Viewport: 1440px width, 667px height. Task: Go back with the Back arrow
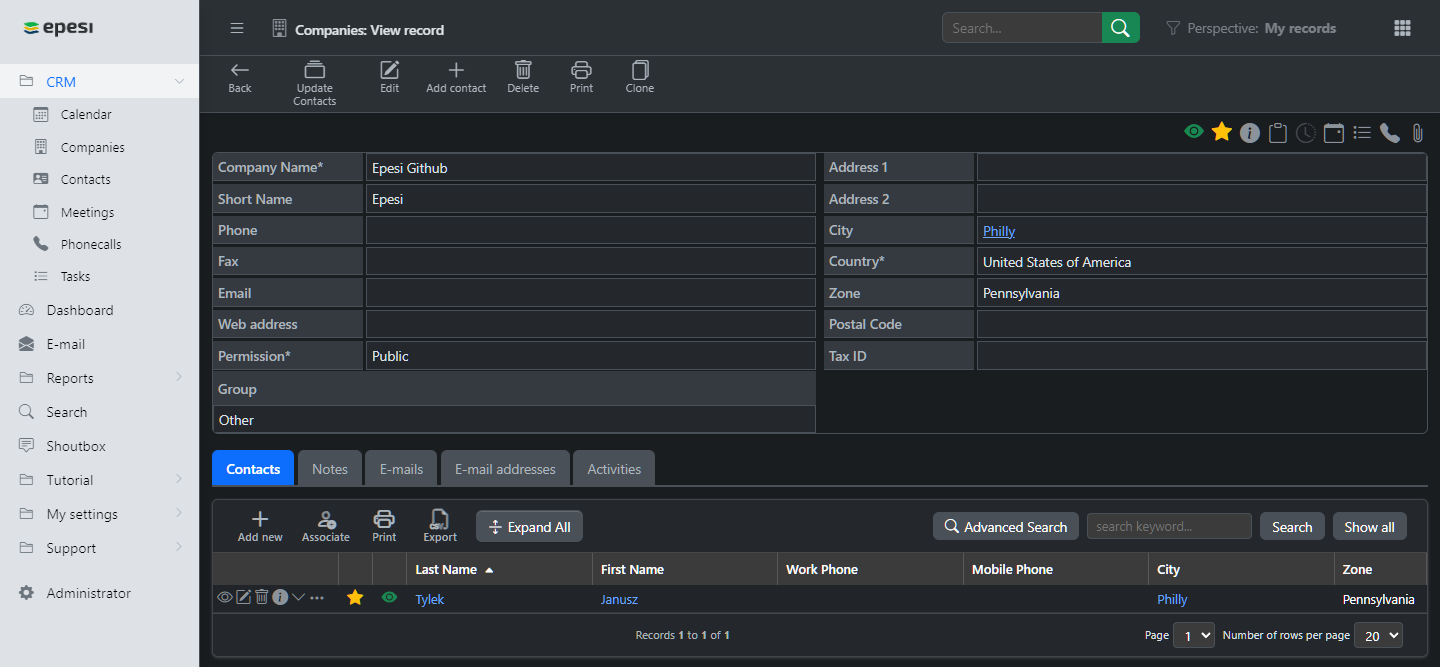[x=240, y=77]
